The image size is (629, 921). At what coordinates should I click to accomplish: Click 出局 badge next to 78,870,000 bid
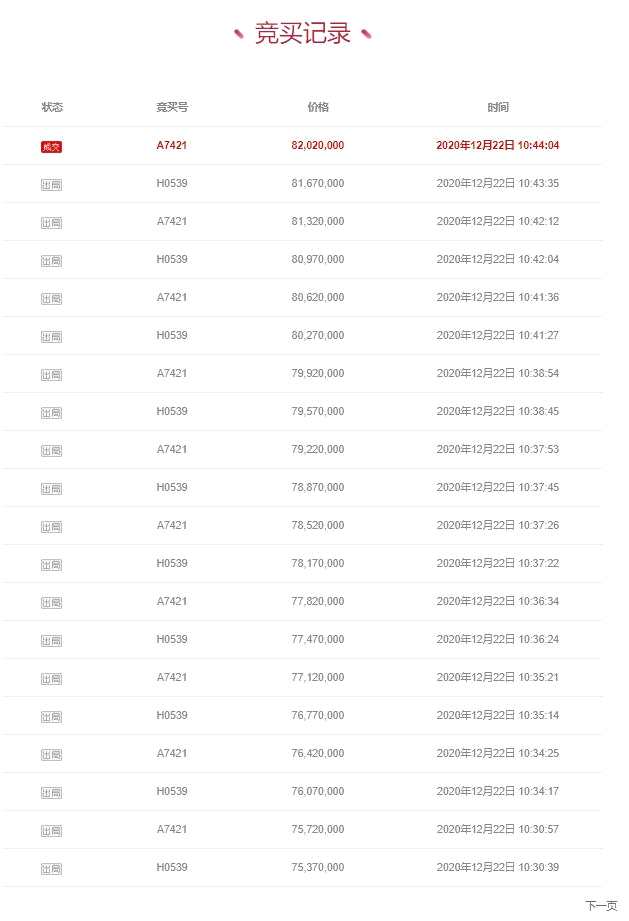pyautogui.click(x=51, y=489)
